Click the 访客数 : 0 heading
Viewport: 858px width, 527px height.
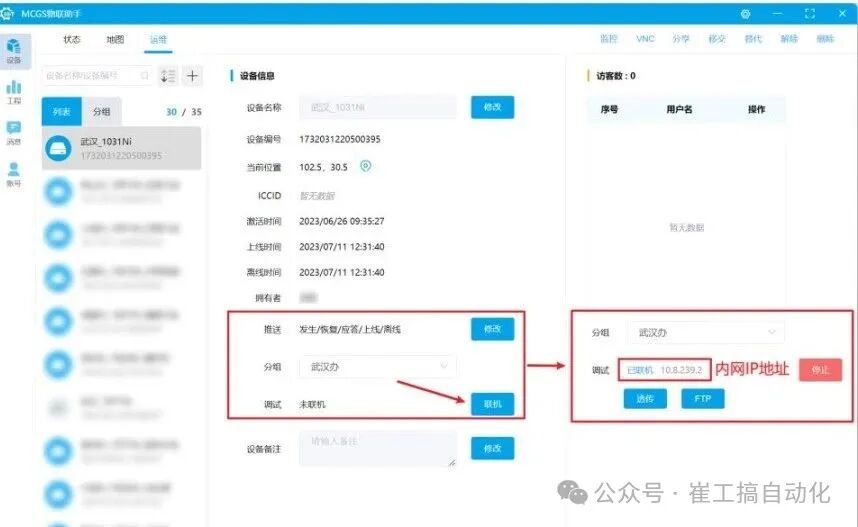tap(616, 76)
